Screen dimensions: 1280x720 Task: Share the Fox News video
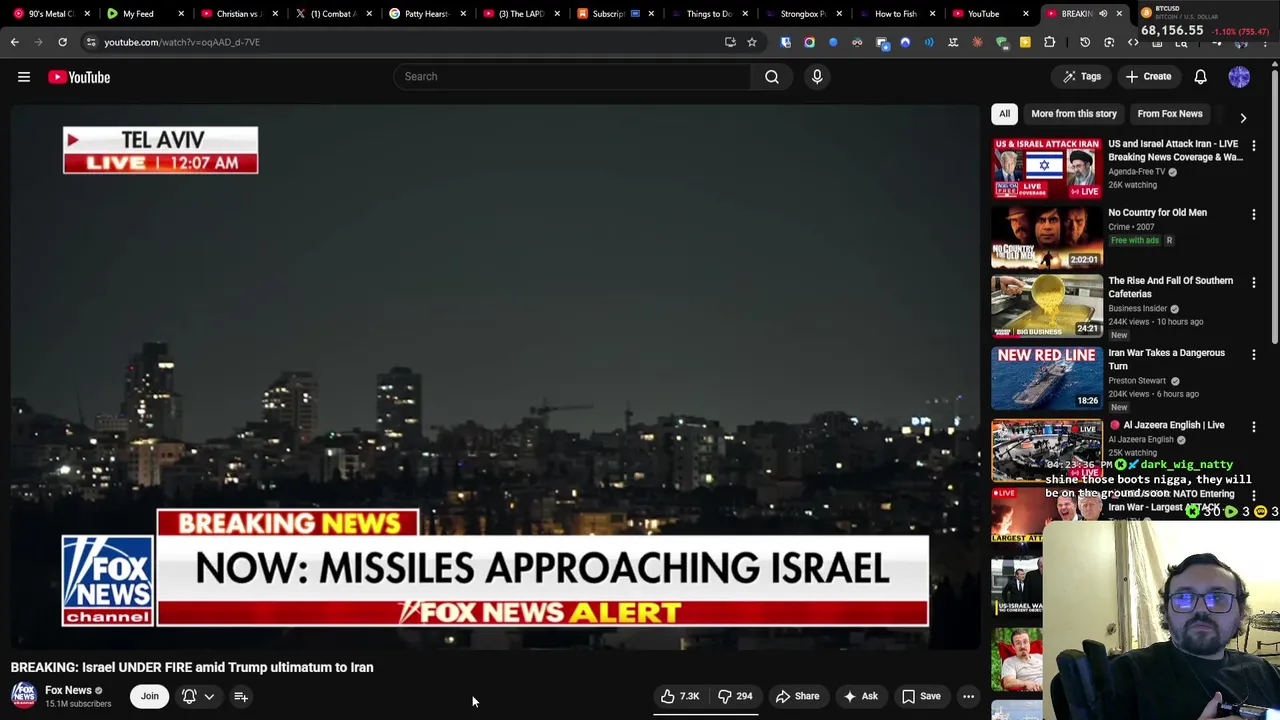pyautogui.click(x=797, y=696)
